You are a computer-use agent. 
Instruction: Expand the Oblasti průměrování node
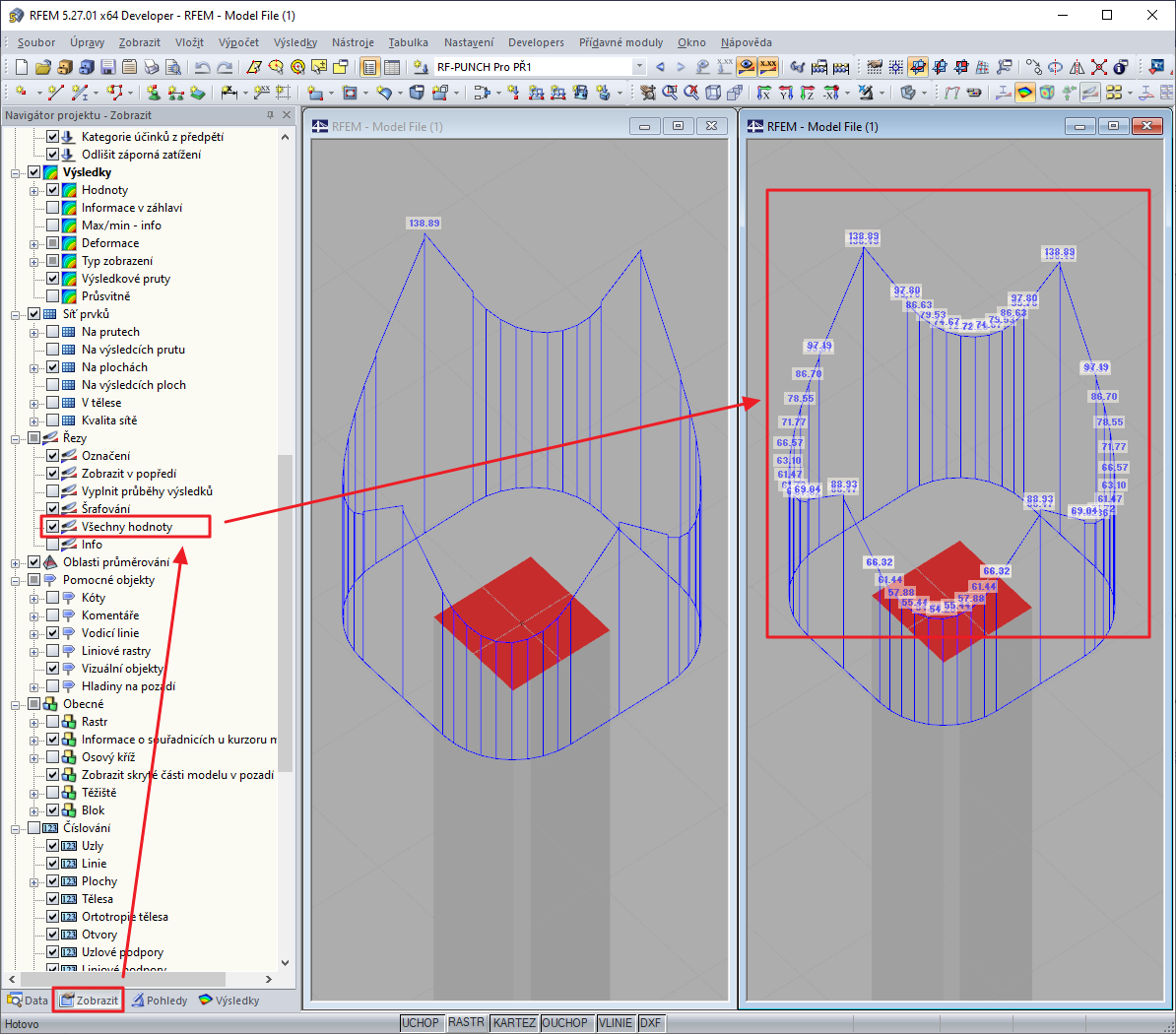15,562
